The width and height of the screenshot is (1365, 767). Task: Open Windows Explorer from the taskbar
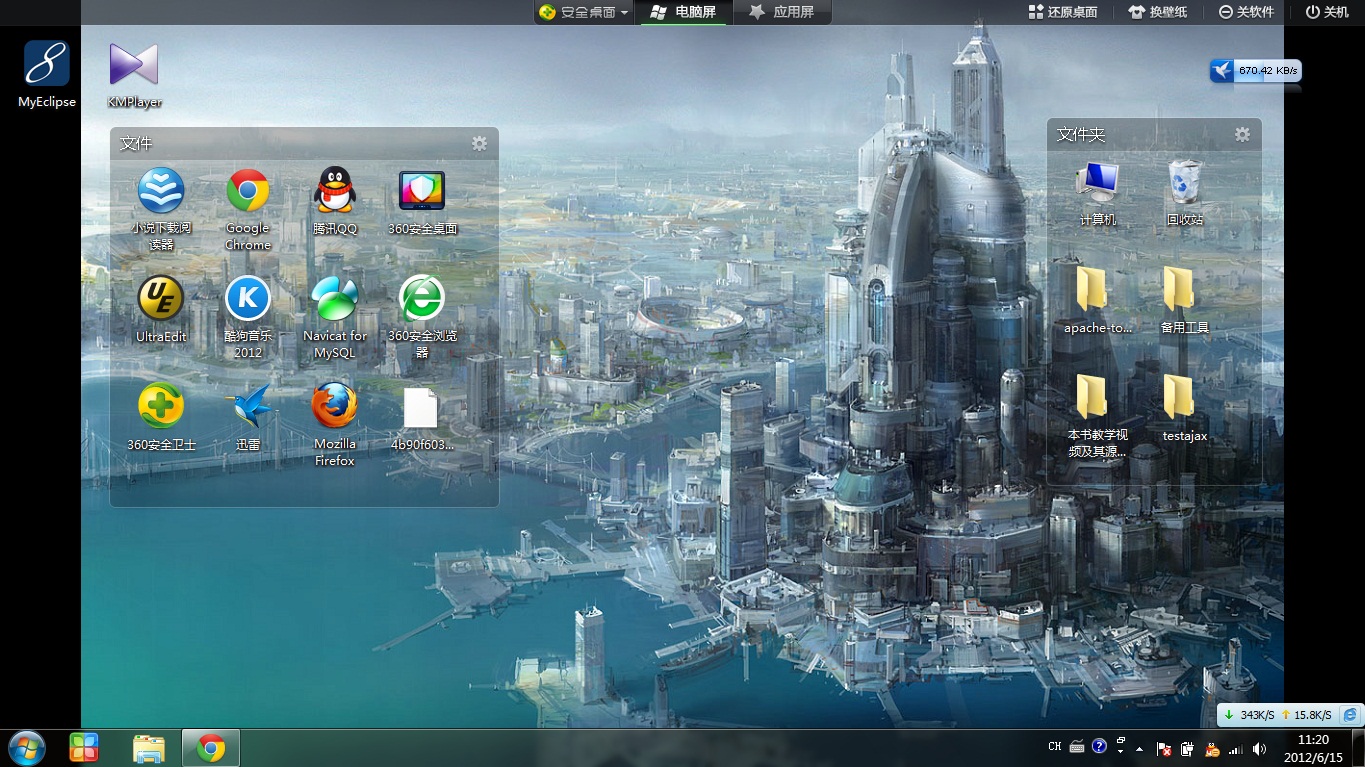coord(149,748)
